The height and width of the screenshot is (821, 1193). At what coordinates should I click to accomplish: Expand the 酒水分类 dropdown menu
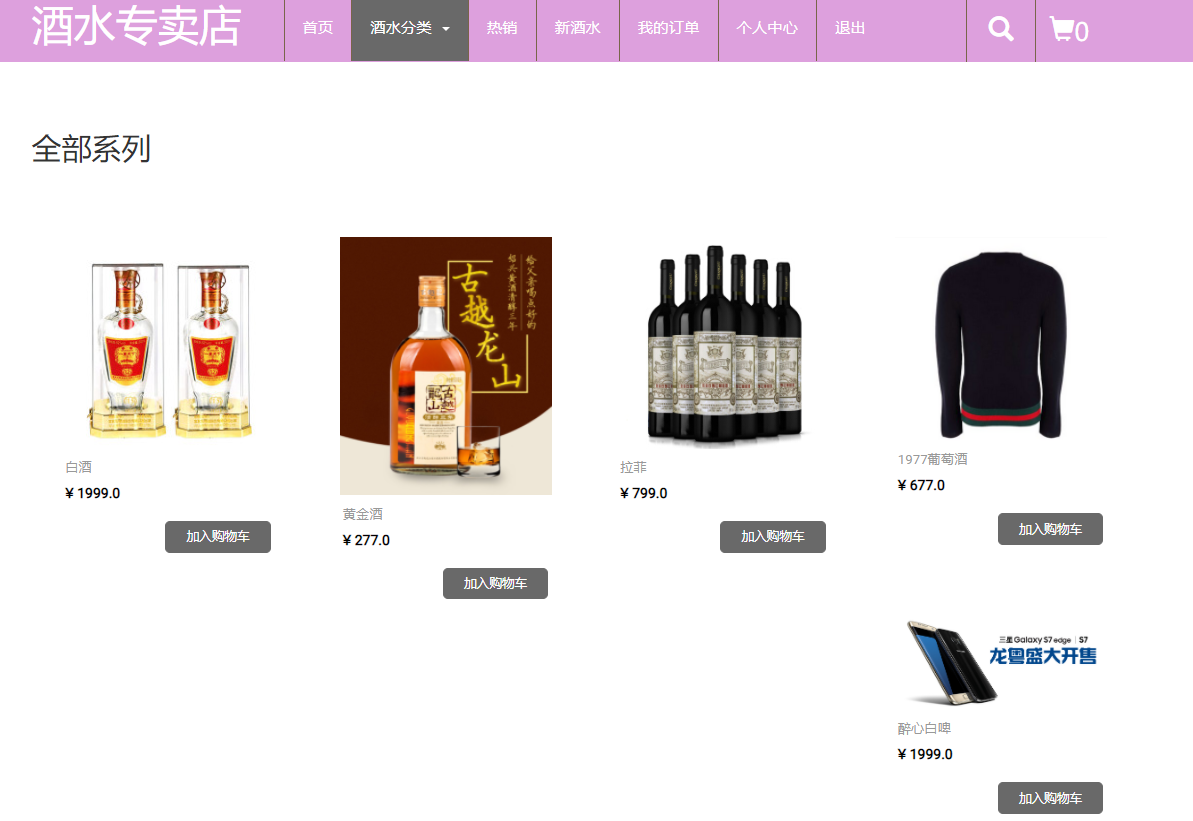point(410,30)
